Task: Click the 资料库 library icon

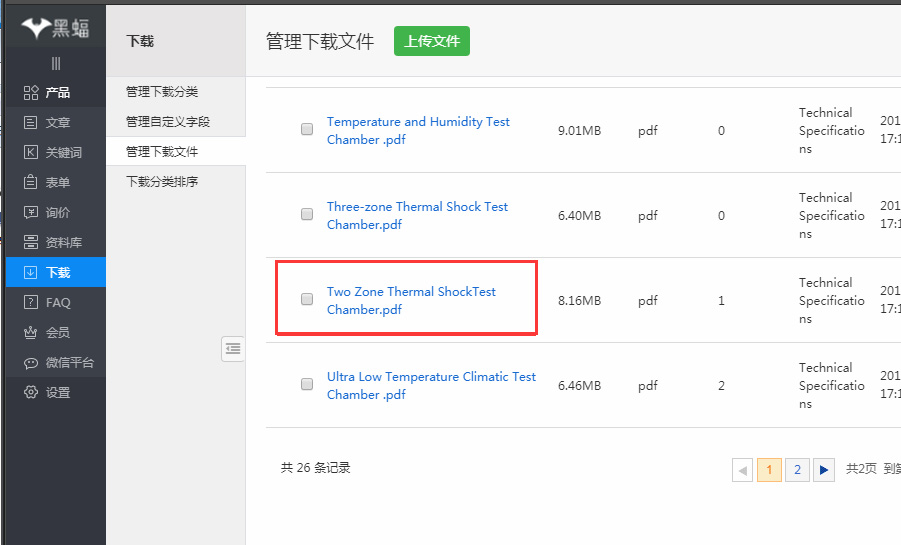Action: (31, 243)
